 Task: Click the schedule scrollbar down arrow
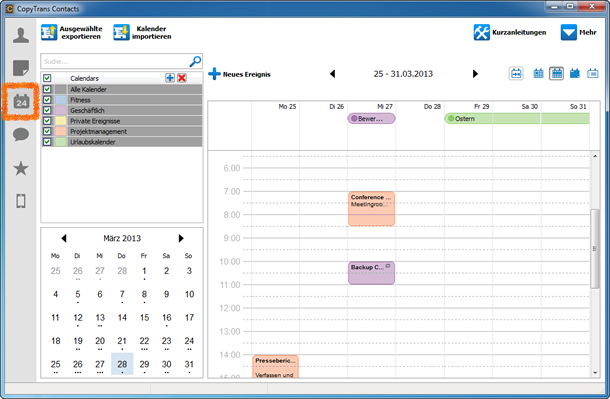(x=595, y=373)
